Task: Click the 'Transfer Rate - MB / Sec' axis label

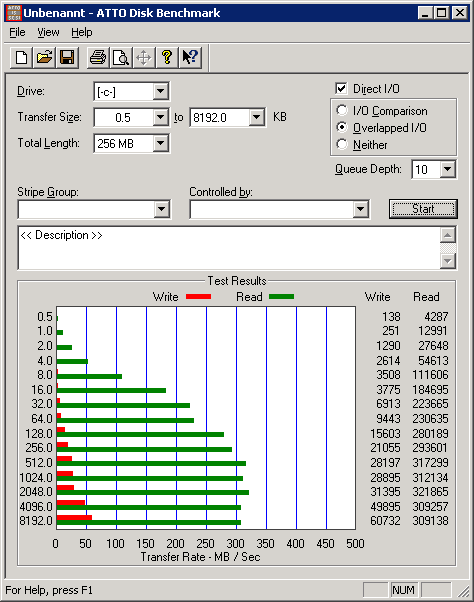Action: click(x=200, y=557)
